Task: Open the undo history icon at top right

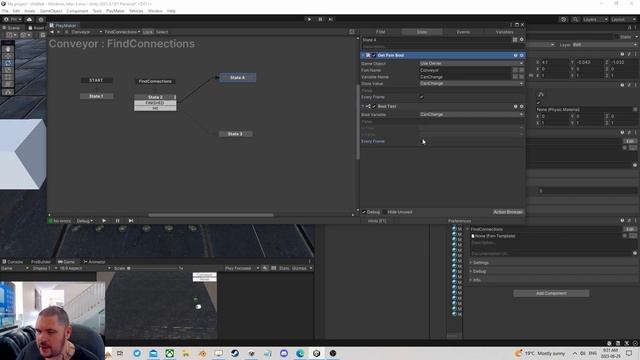Action: 564,19
